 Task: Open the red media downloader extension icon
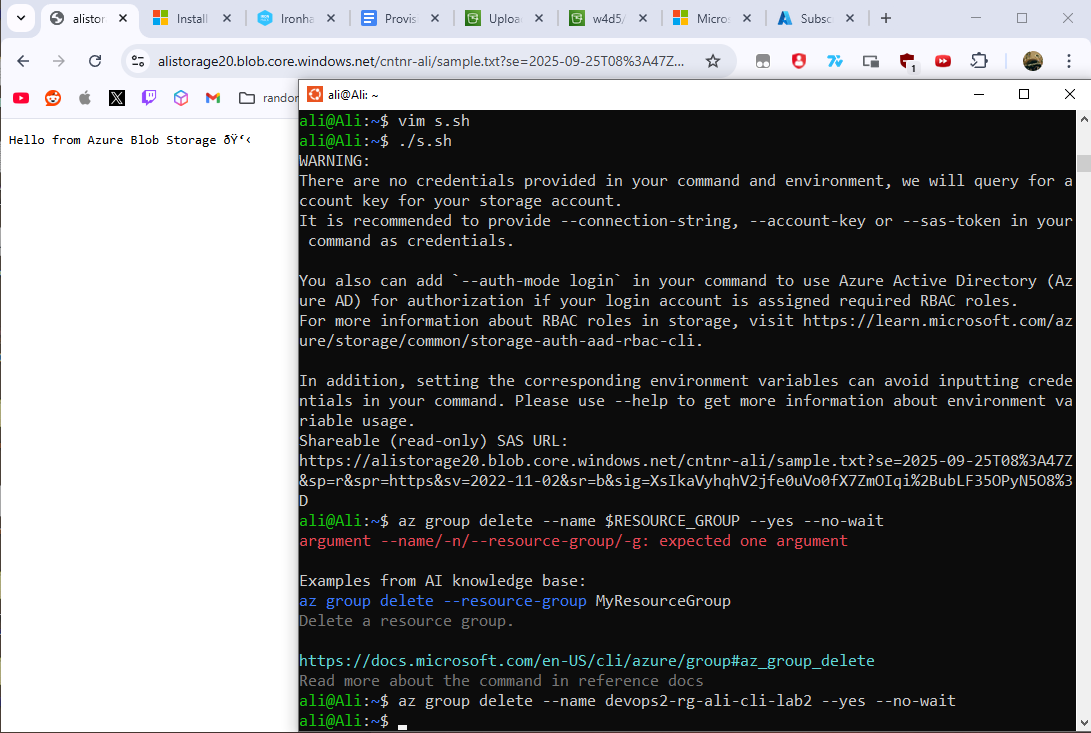(x=944, y=60)
